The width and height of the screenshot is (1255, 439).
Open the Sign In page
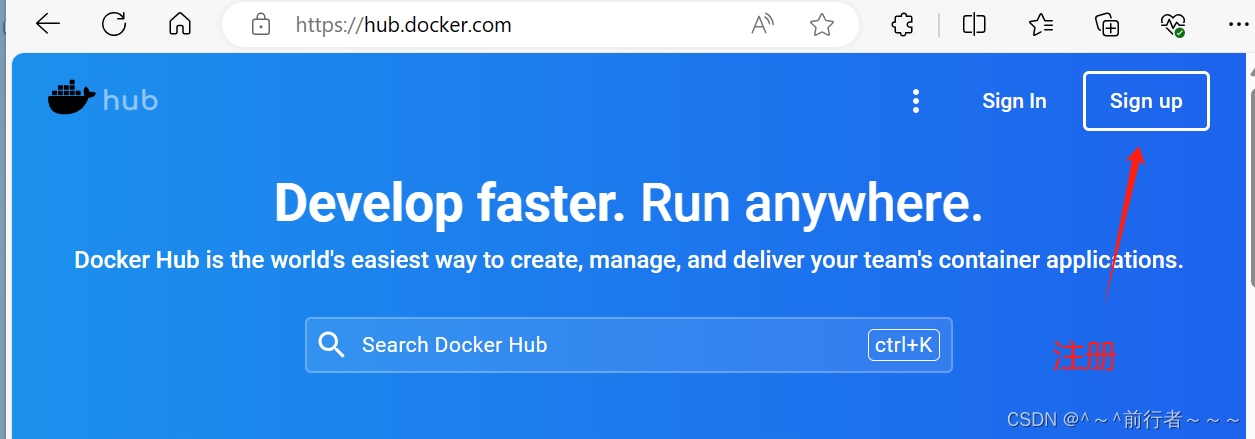1014,101
